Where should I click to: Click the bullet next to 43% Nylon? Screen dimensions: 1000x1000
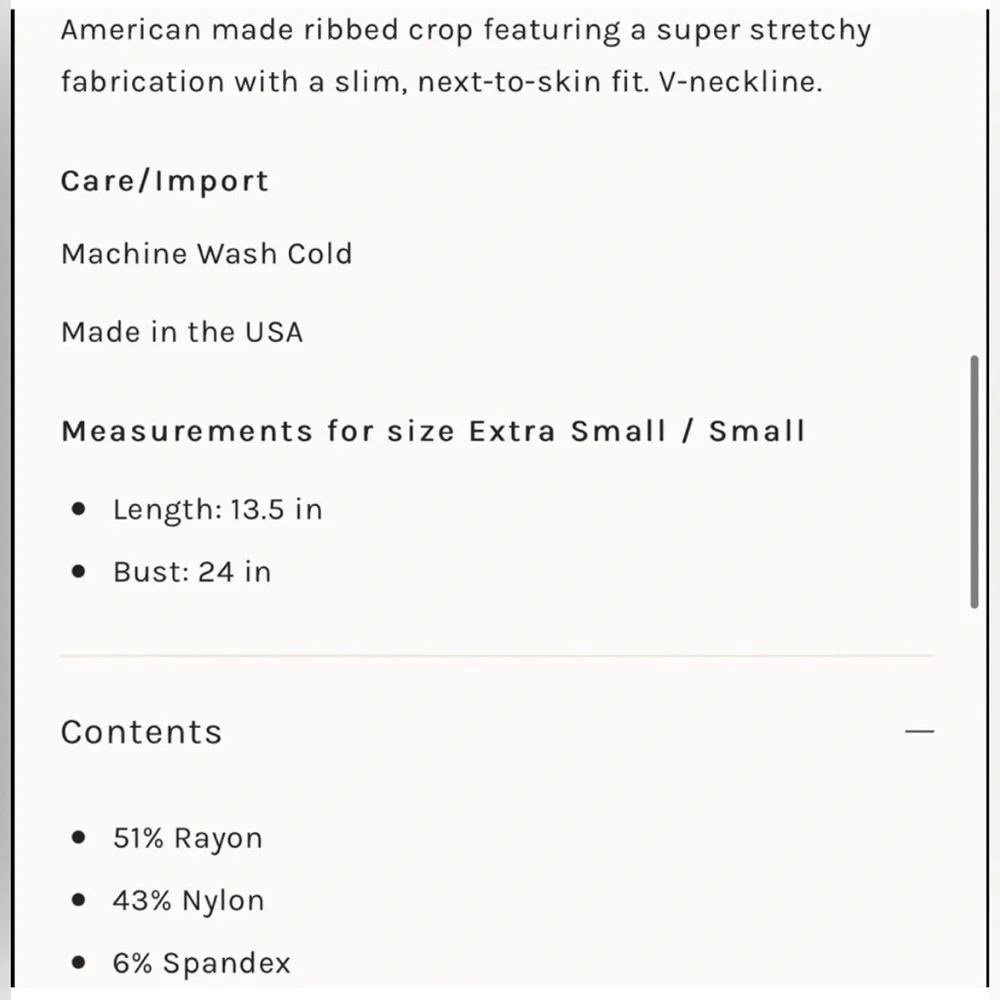tap(78, 900)
